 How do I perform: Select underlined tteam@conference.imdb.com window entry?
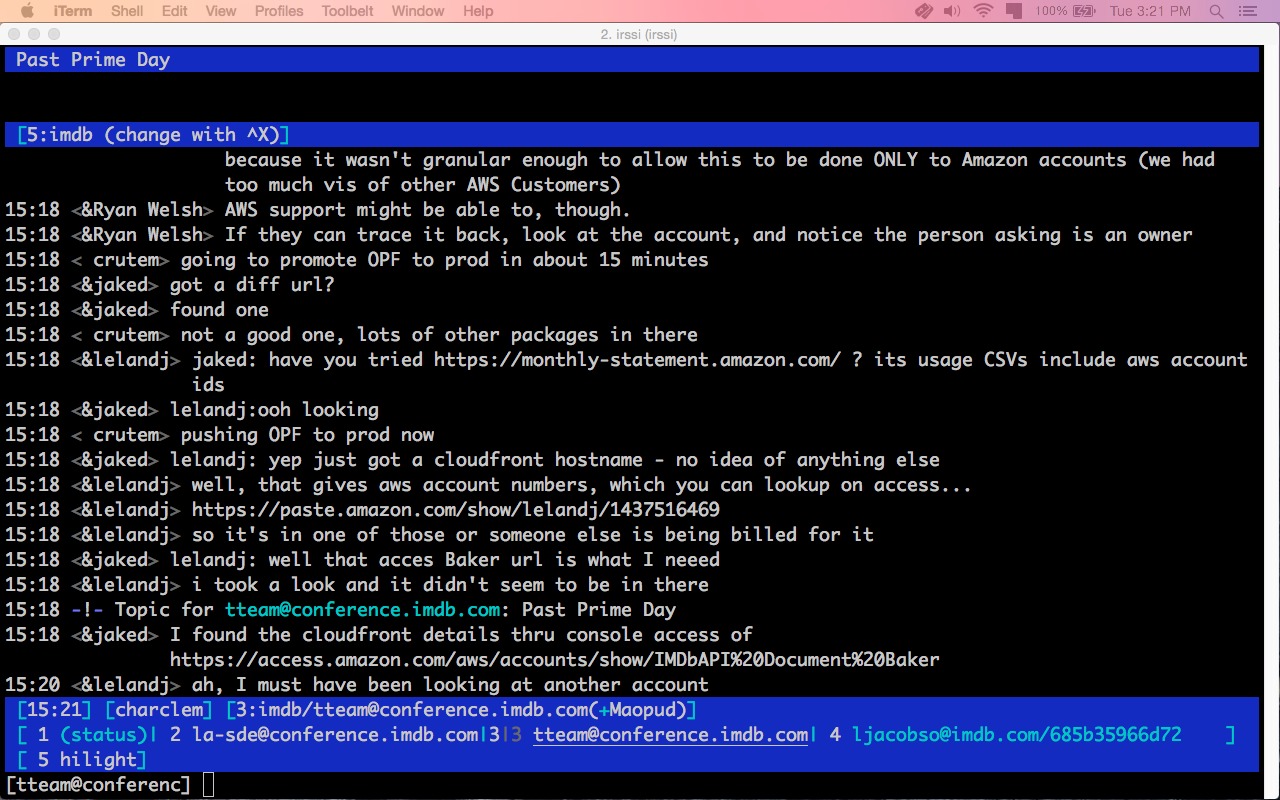[x=670, y=735]
